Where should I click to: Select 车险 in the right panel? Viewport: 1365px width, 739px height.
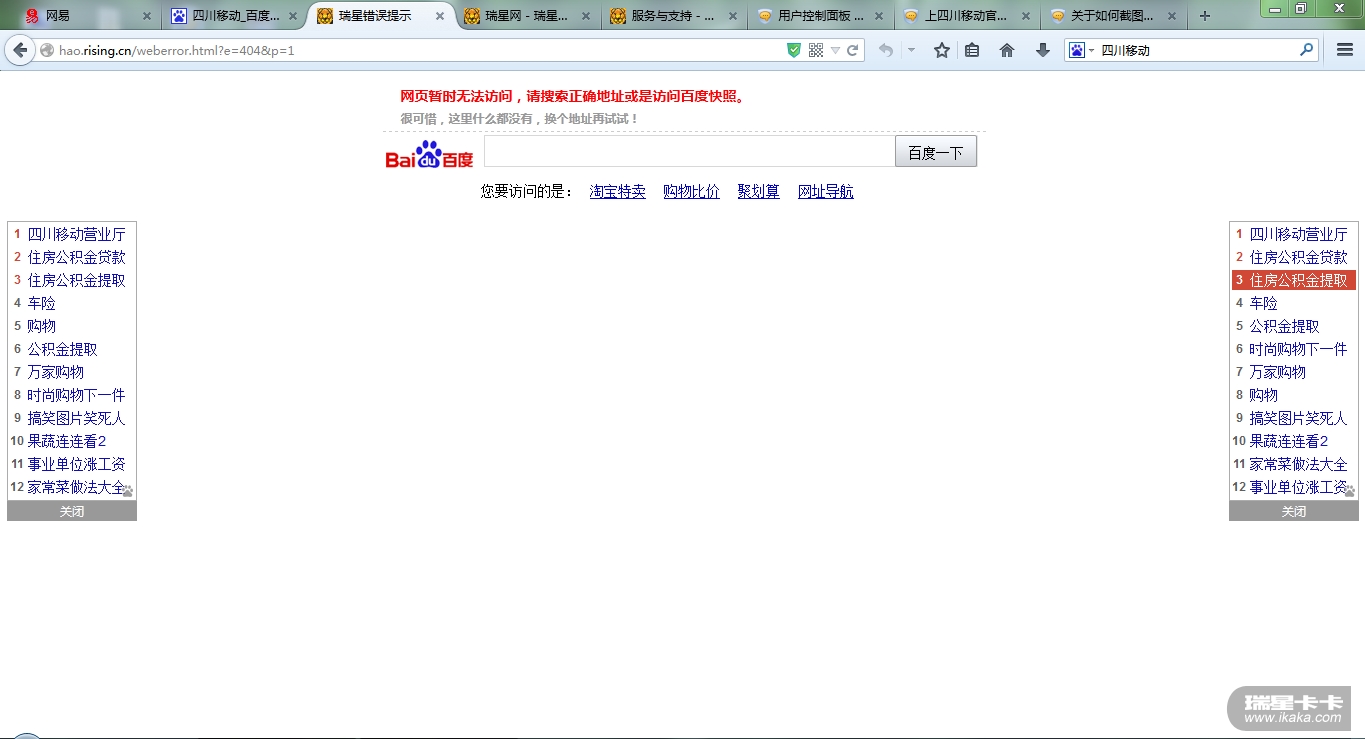coord(1263,303)
